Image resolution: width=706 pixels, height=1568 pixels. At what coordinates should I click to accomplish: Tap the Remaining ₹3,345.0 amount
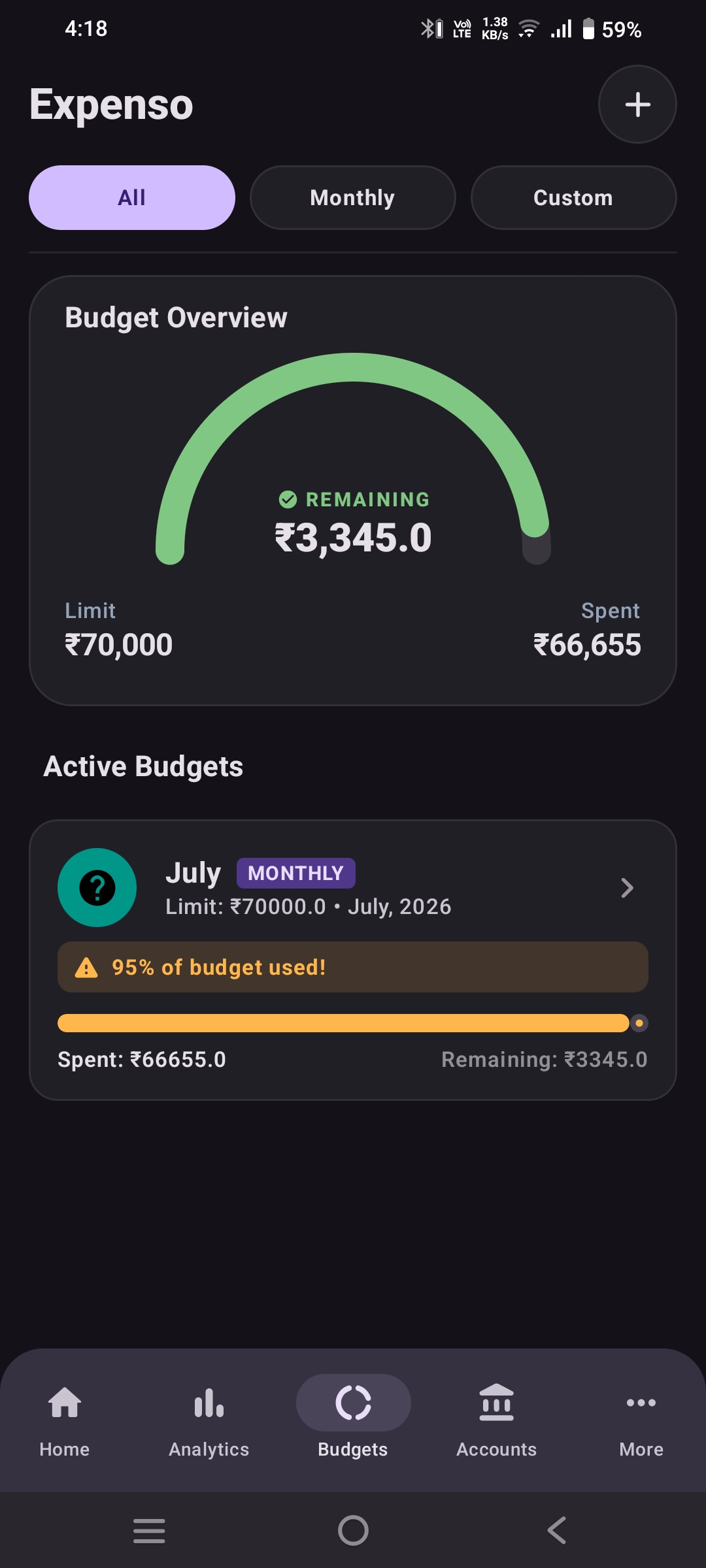click(353, 538)
